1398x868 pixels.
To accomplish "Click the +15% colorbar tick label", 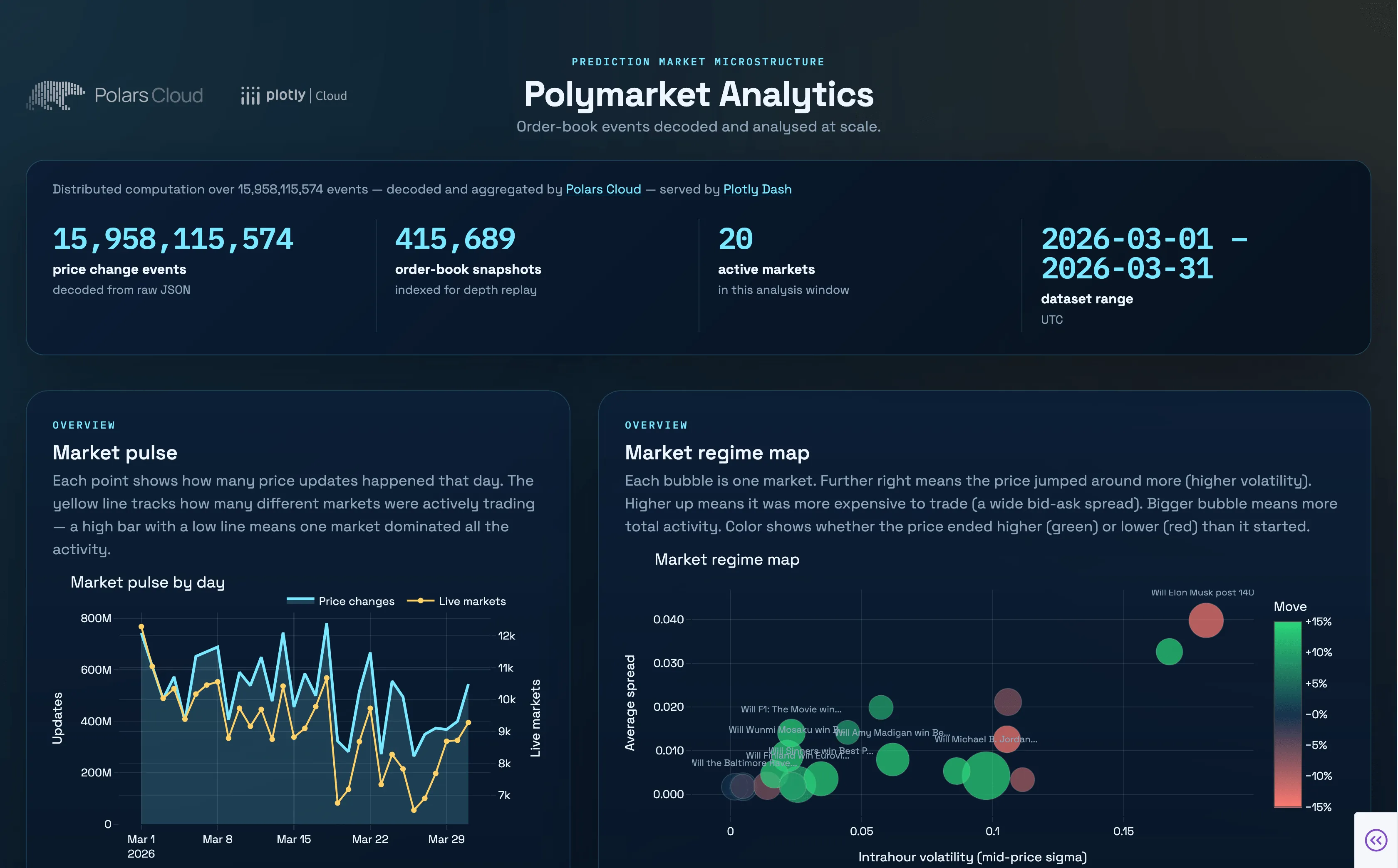I will click(1318, 622).
